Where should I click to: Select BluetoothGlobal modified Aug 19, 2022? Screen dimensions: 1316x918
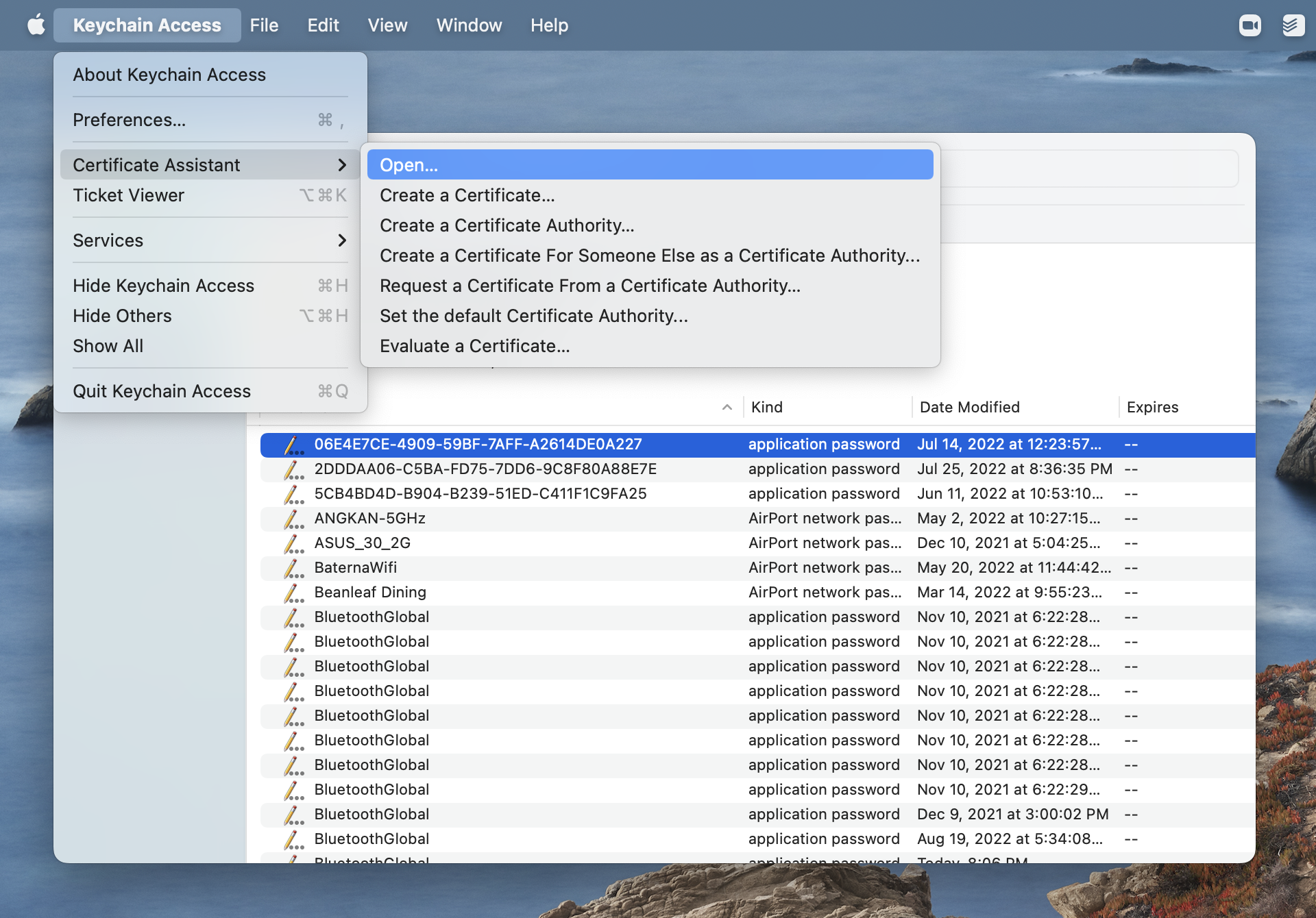click(757, 839)
